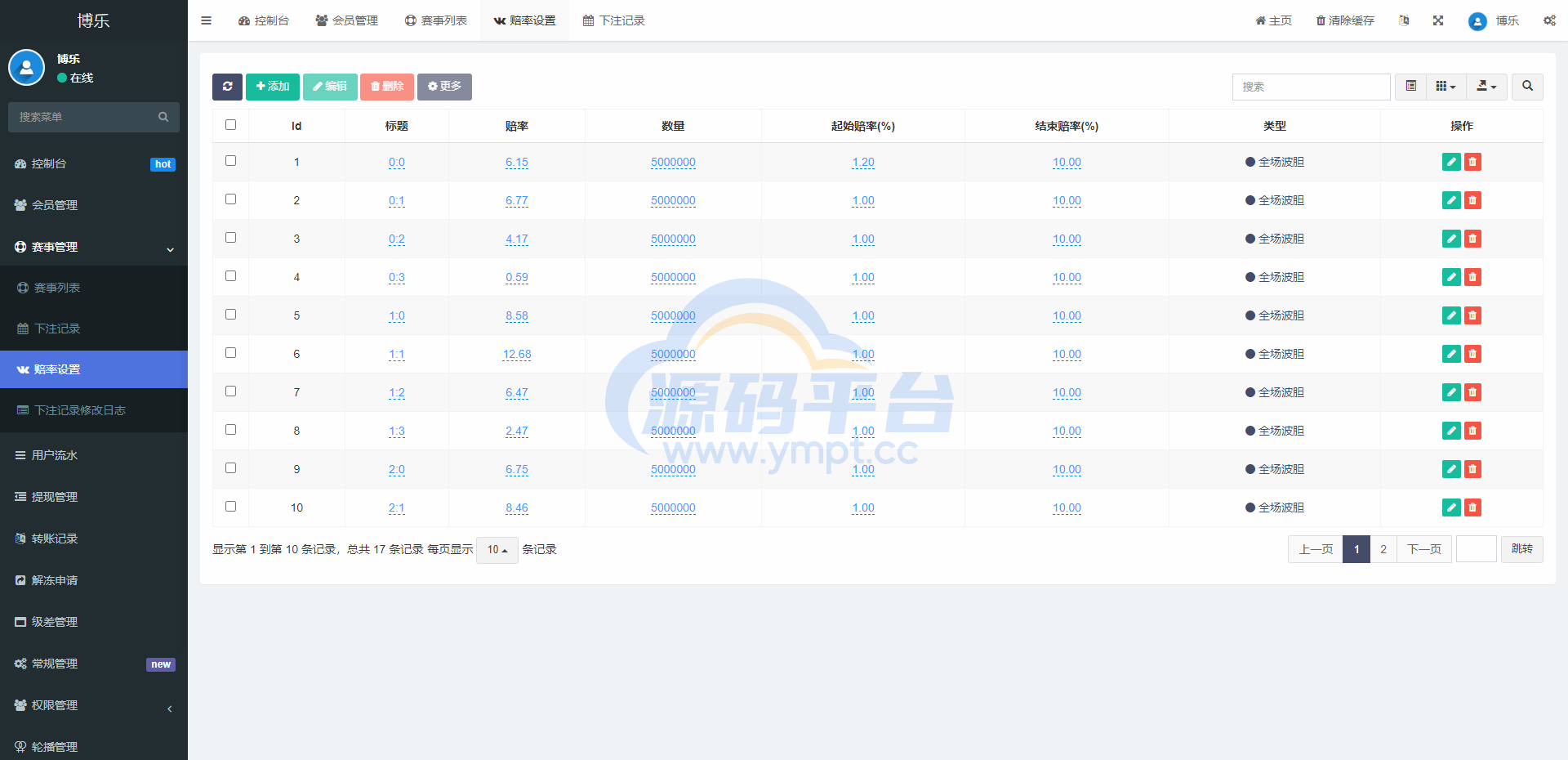
Task: Toggle table card view icon
Action: coord(1410,87)
